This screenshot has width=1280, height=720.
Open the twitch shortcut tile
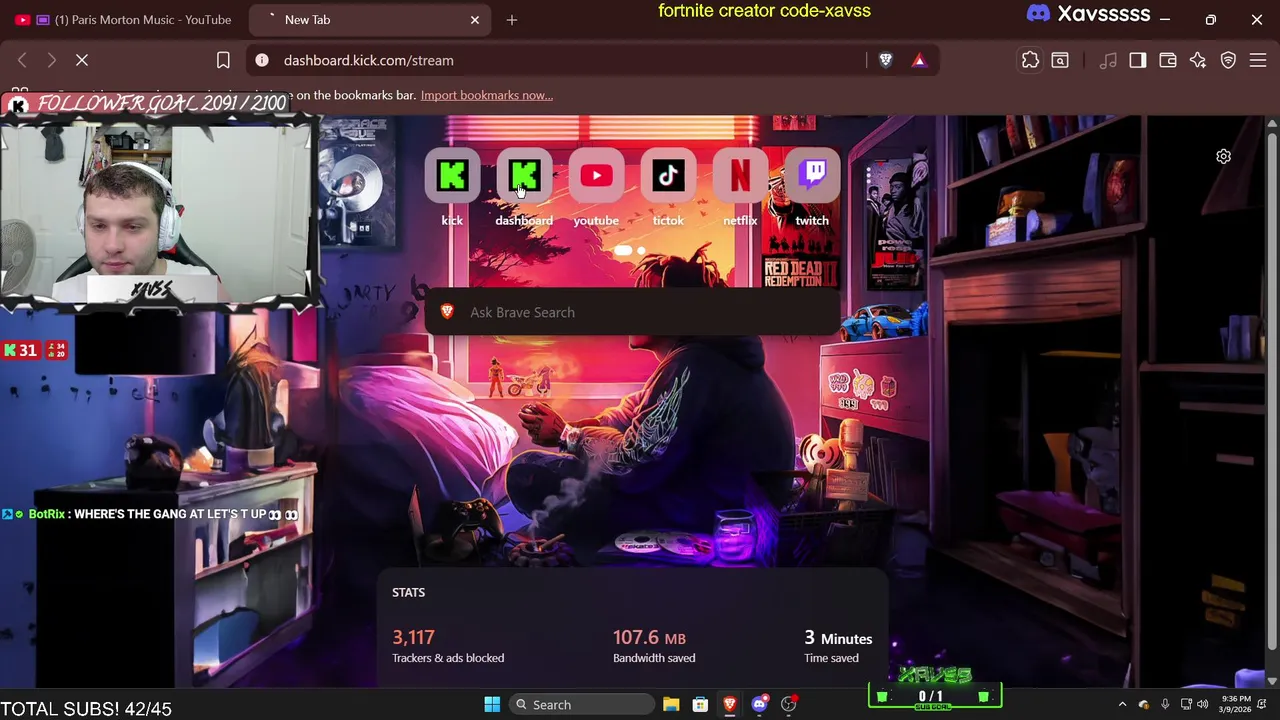[x=812, y=176]
